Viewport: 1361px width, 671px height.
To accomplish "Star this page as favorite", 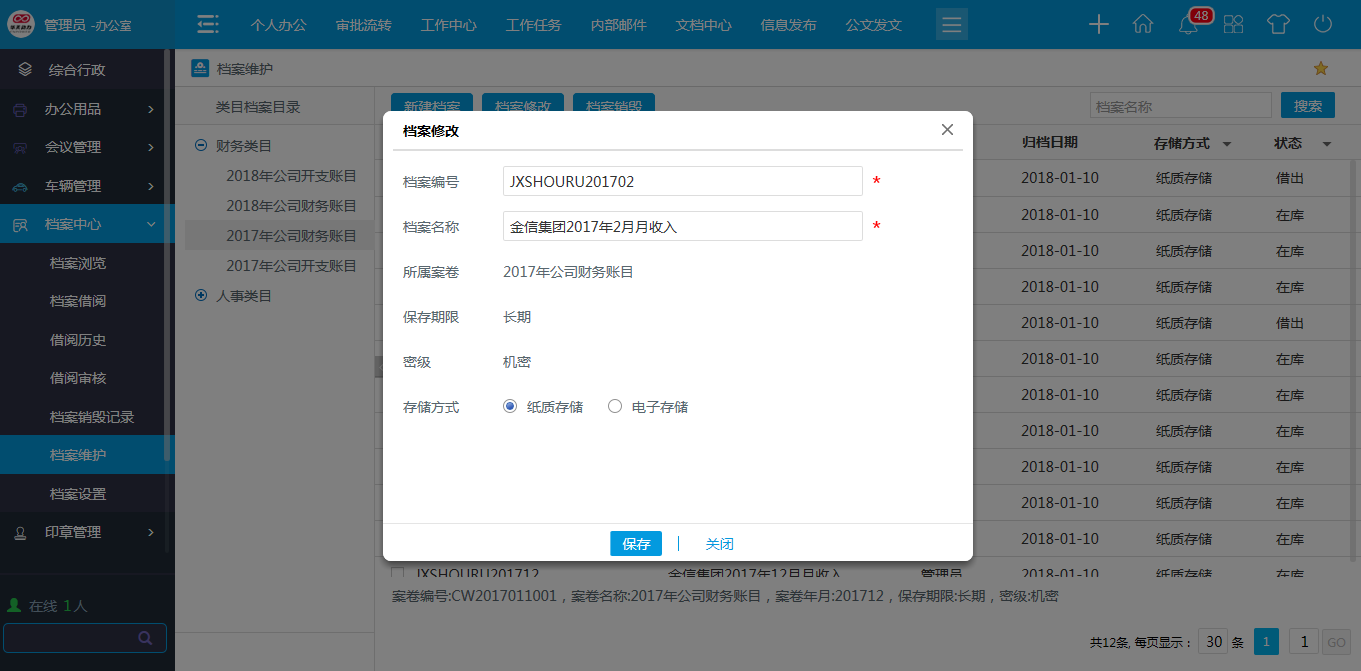I will pos(1321,68).
